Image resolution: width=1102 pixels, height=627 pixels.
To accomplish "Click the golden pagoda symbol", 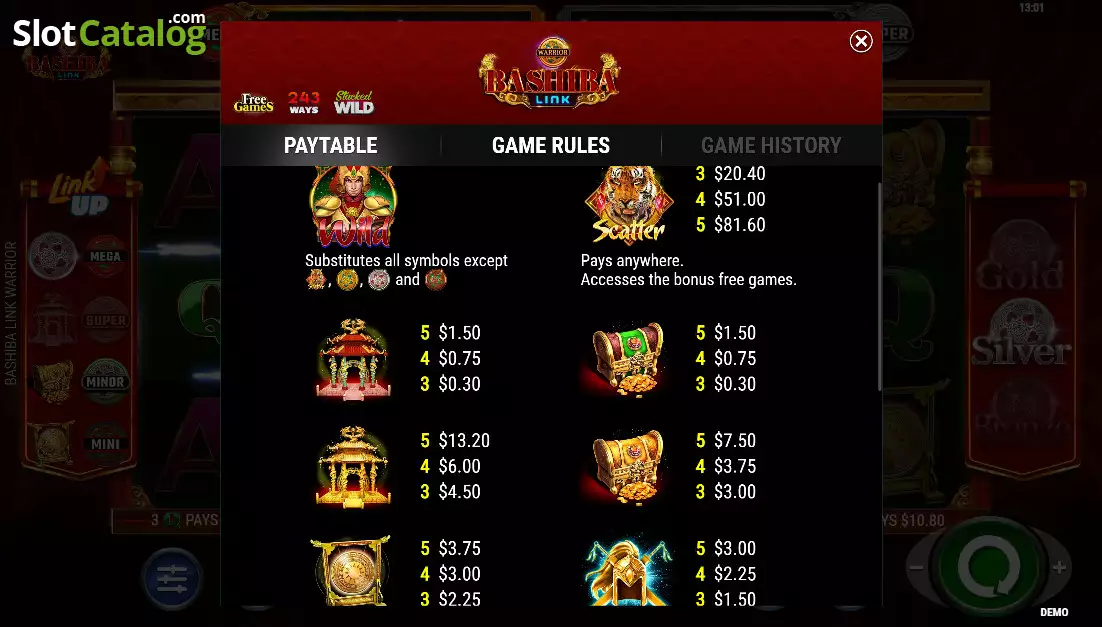I will tap(353, 466).
